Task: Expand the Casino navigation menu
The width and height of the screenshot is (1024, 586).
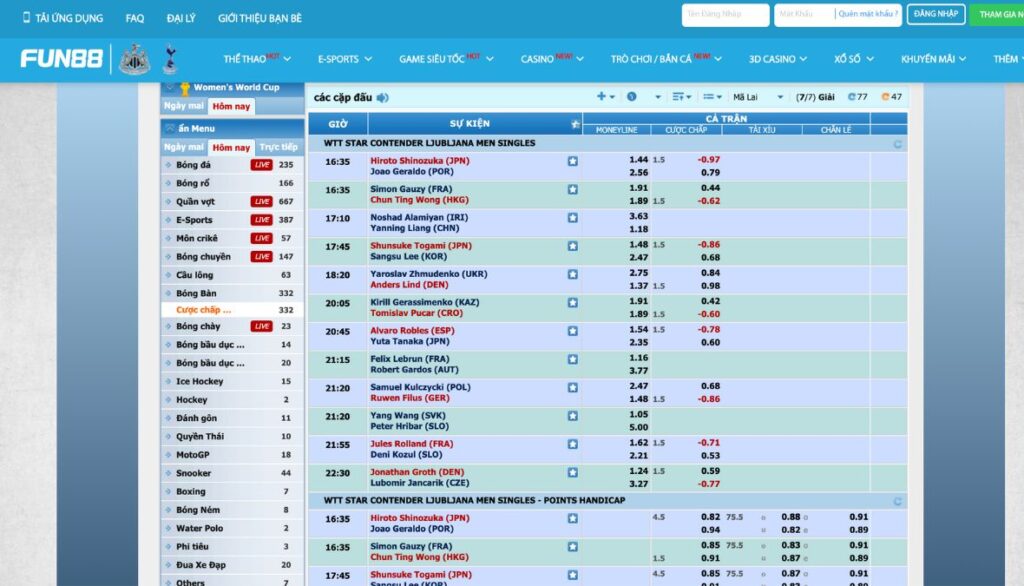Action: tap(552, 59)
